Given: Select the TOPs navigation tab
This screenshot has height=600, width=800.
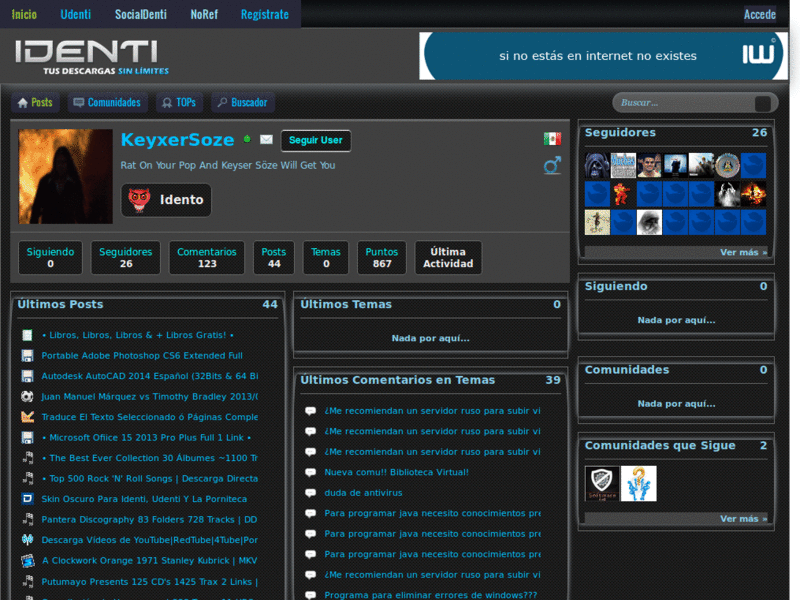Looking at the screenshot, I should tap(179, 103).
